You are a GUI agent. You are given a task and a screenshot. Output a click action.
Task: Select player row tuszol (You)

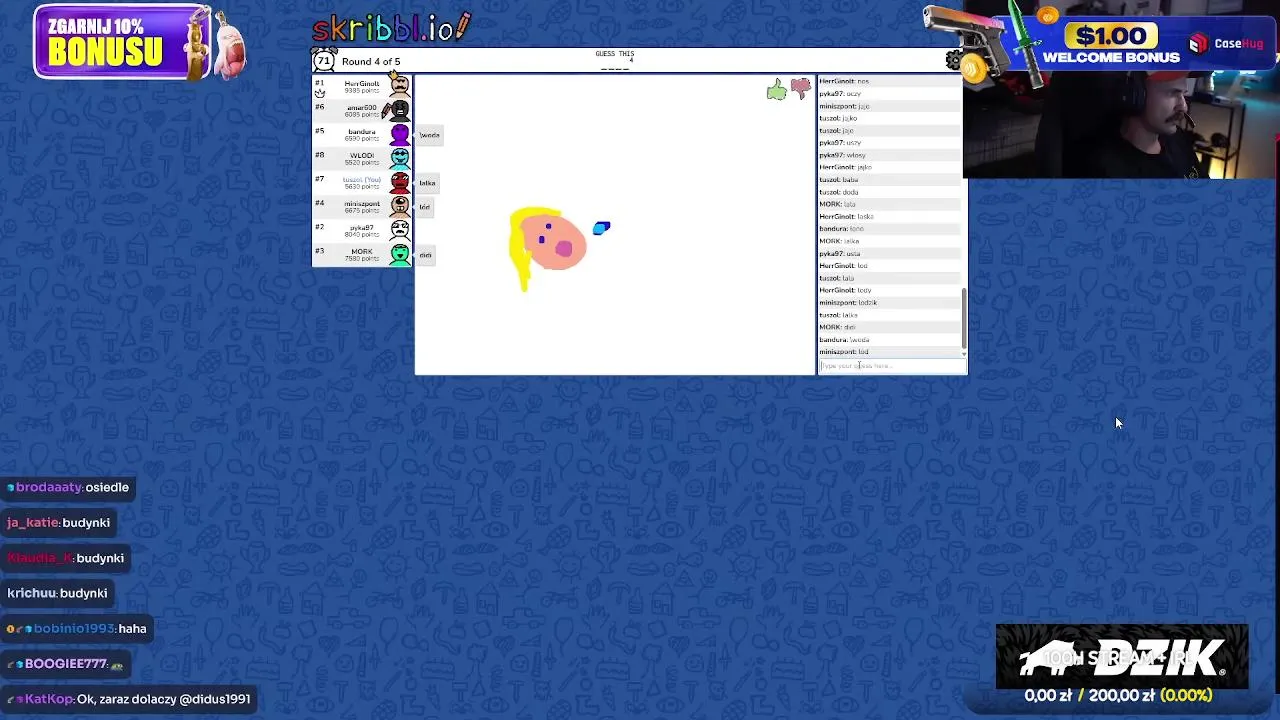(x=362, y=181)
